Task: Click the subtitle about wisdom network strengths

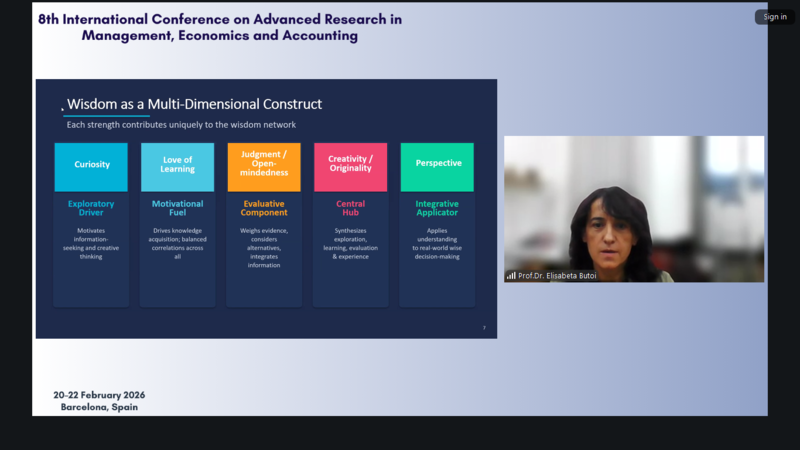Action: (x=181, y=125)
